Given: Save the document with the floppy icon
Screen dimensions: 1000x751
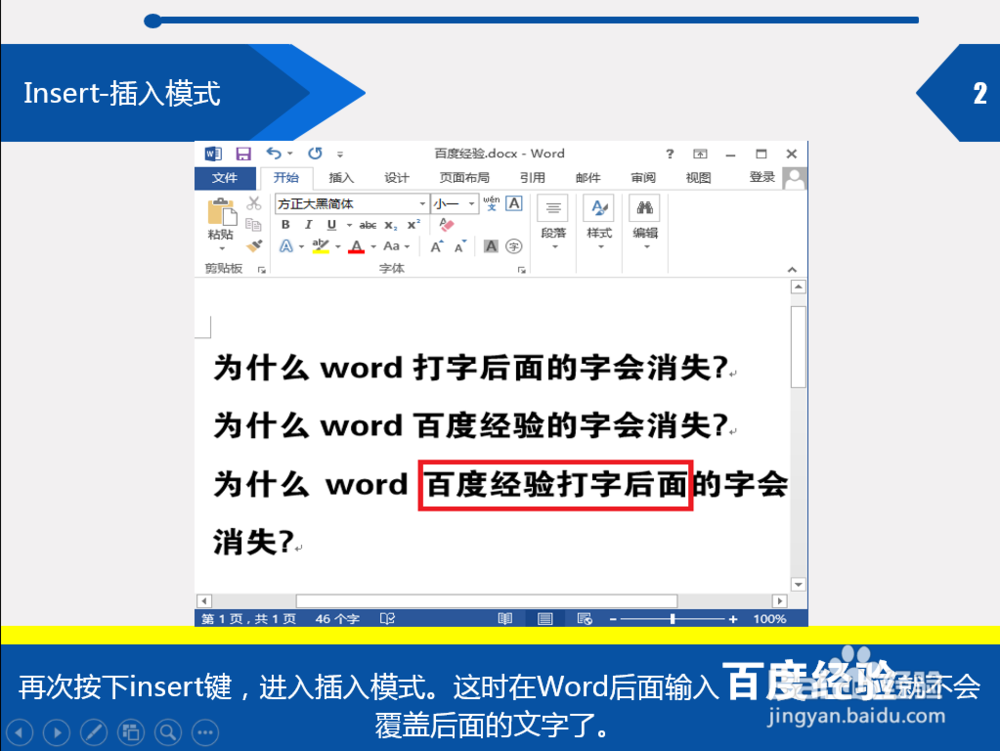Looking at the screenshot, I should click(243, 154).
